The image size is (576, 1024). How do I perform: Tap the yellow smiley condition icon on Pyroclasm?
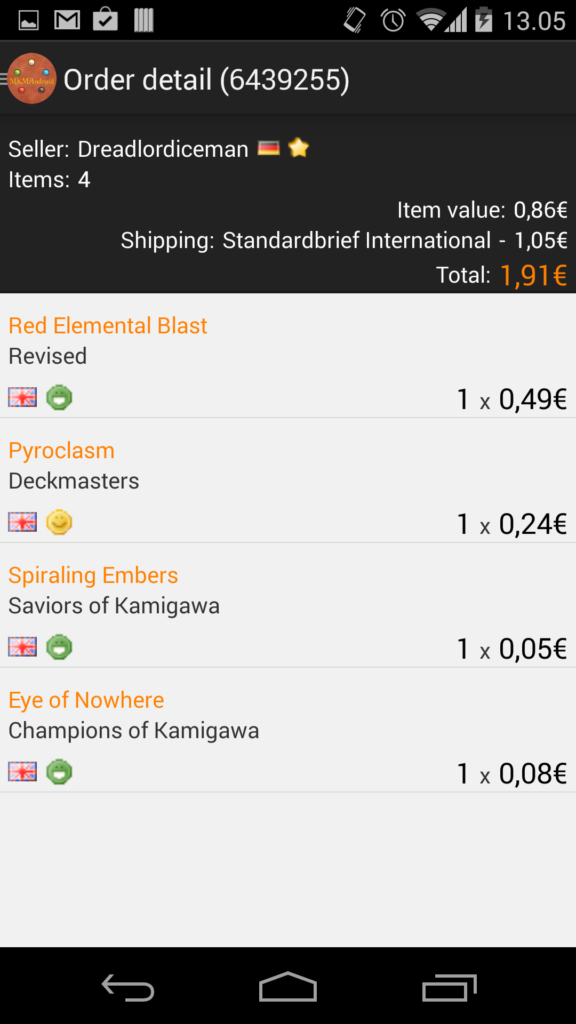pyautogui.click(x=59, y=522)
